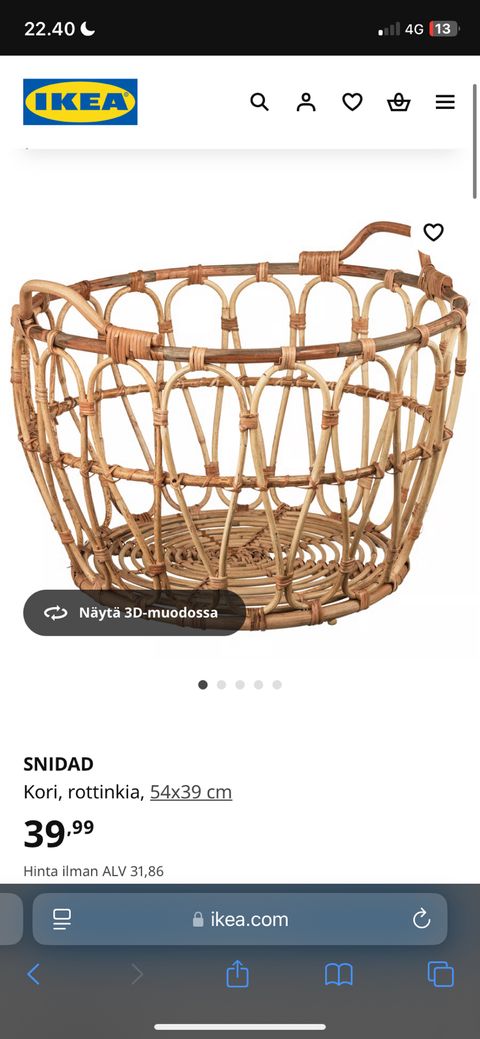Image resolution: width=480 pixels, height=1039 pixels.
Task: Open Safari bookmarks
Action: click(339, 974)
